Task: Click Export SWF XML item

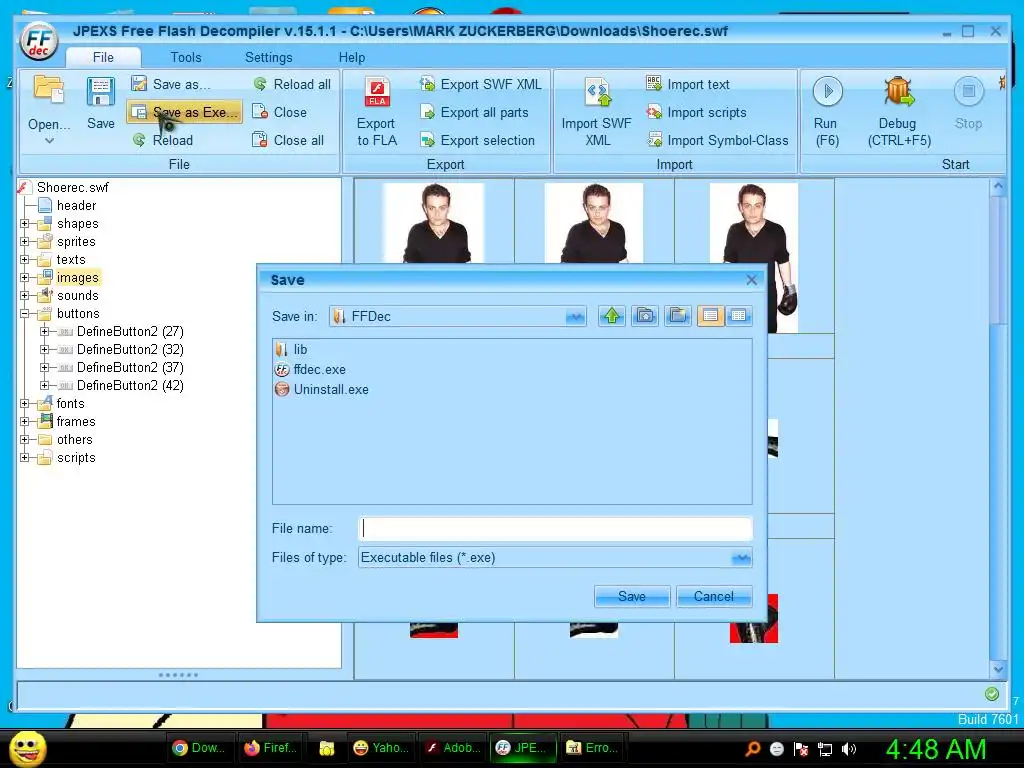Action: click(x=481, y=84)
